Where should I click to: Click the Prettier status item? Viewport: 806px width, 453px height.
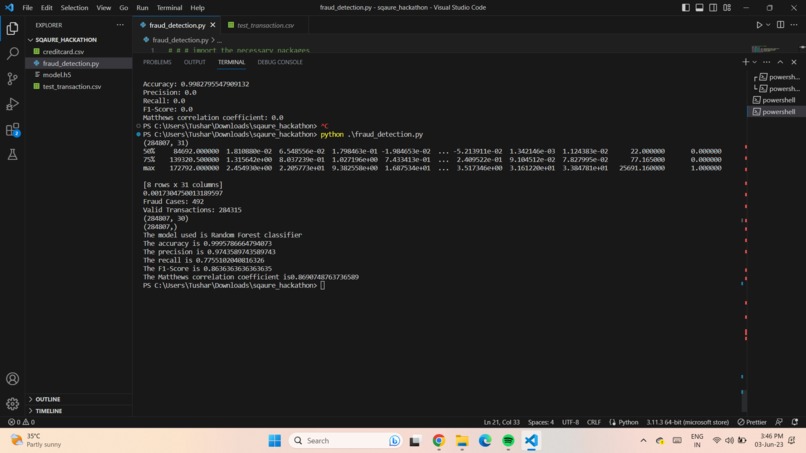click(x=752, y=422)
